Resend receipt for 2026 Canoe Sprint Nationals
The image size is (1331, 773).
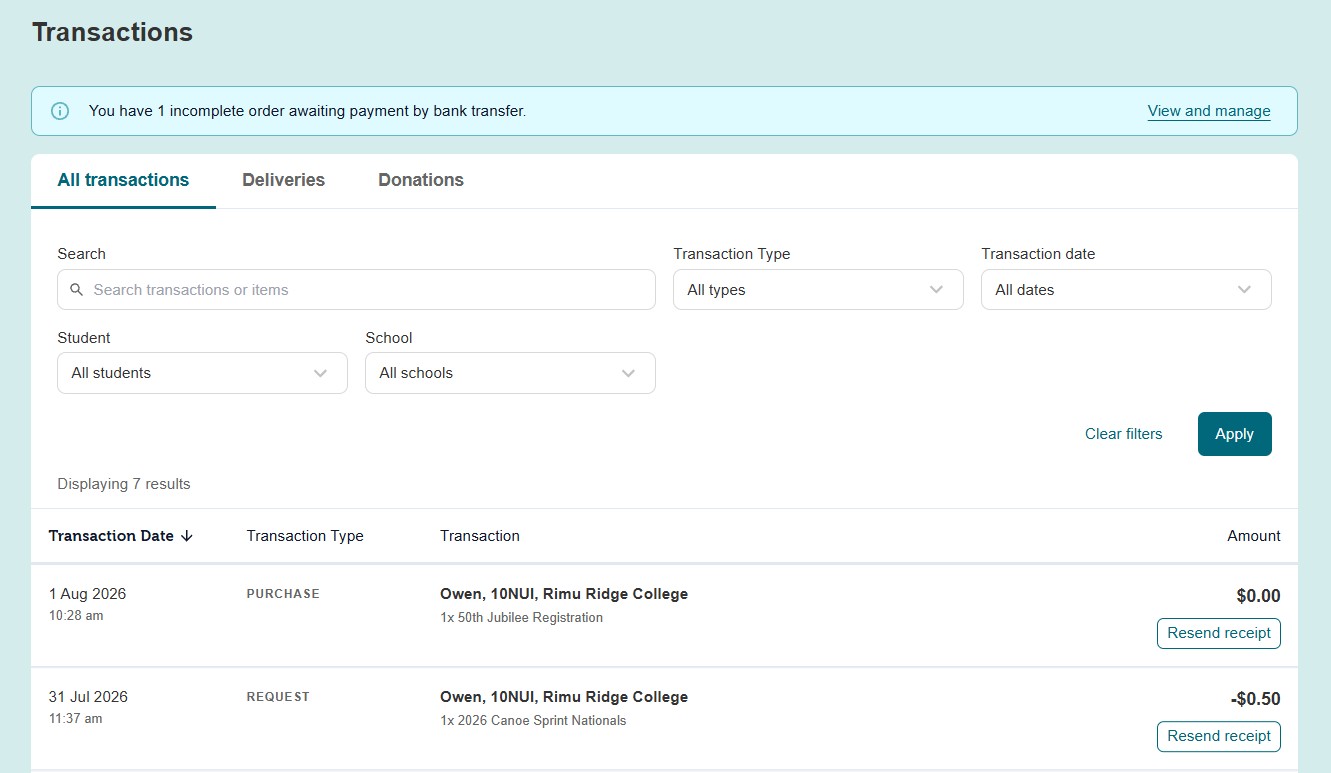(x=1219, y=736)
